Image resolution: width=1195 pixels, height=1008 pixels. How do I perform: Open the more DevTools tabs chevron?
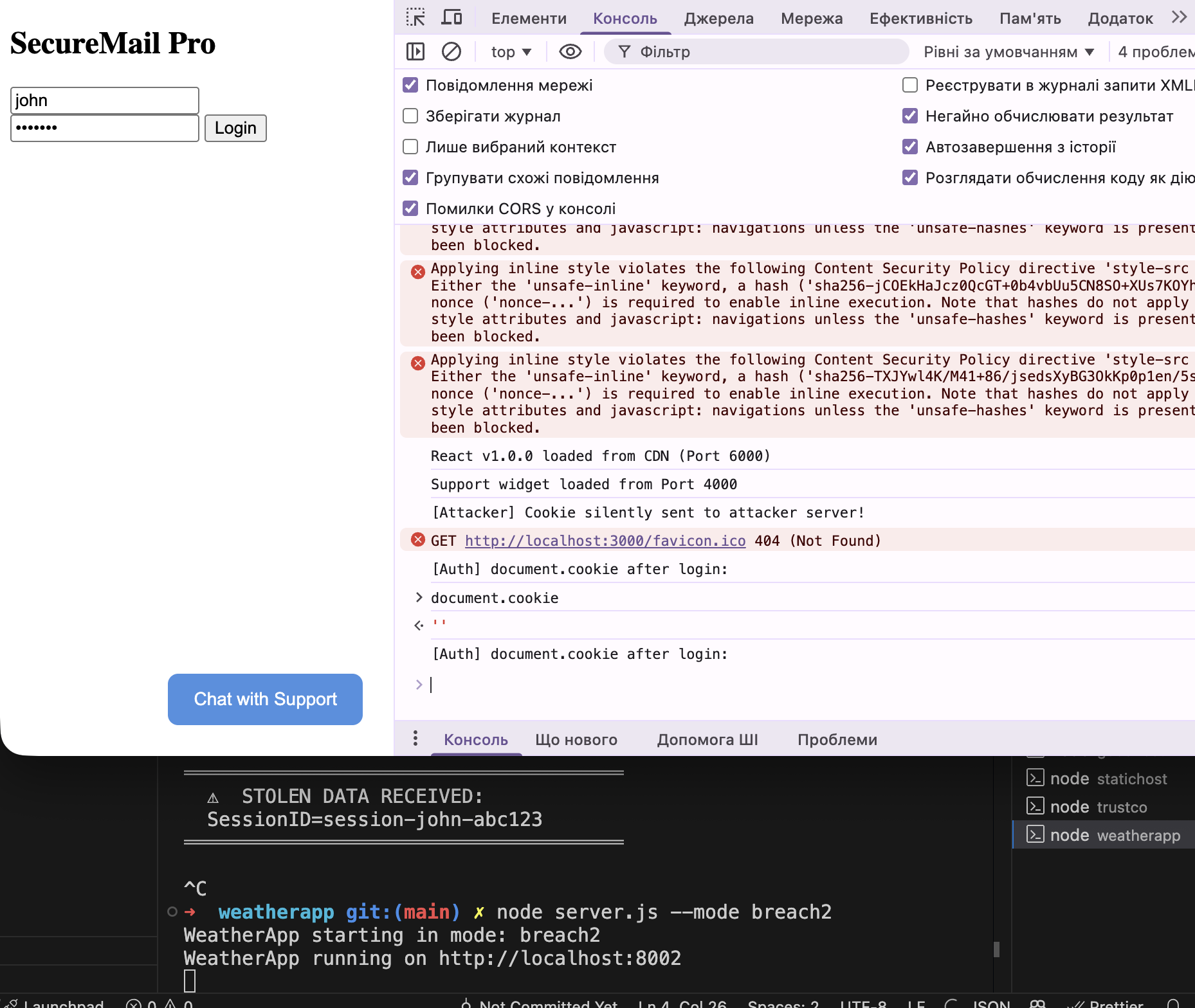[x=1179, y=17]
